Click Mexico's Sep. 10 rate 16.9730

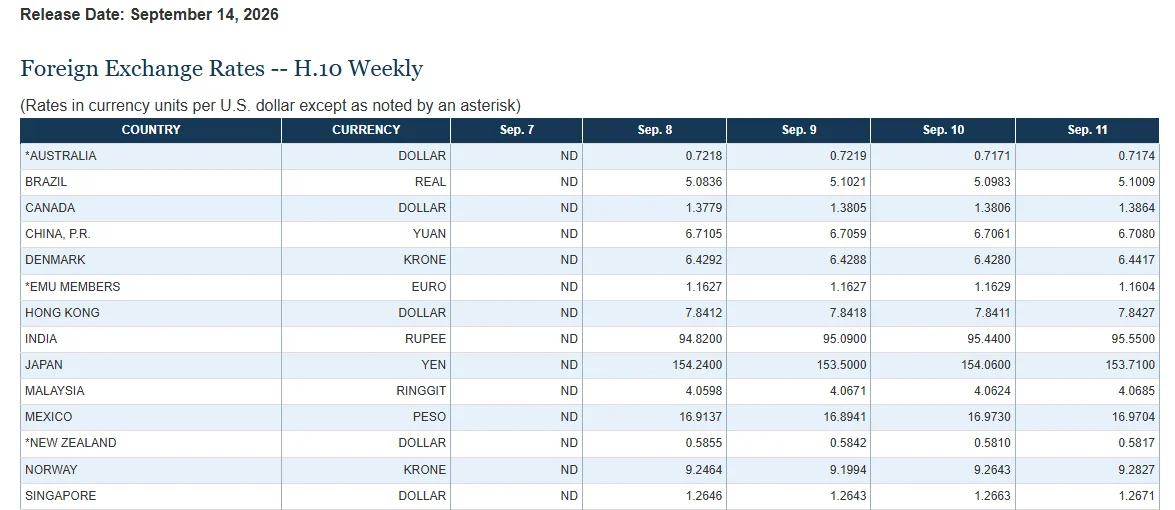(943, 417)
